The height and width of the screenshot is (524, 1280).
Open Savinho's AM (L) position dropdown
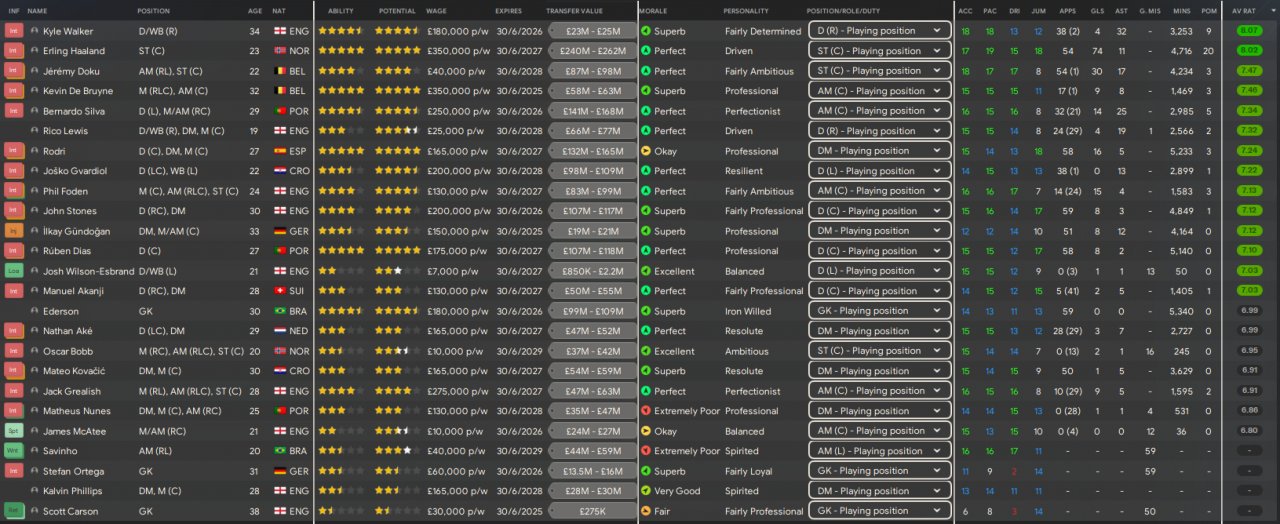[879, 451]
